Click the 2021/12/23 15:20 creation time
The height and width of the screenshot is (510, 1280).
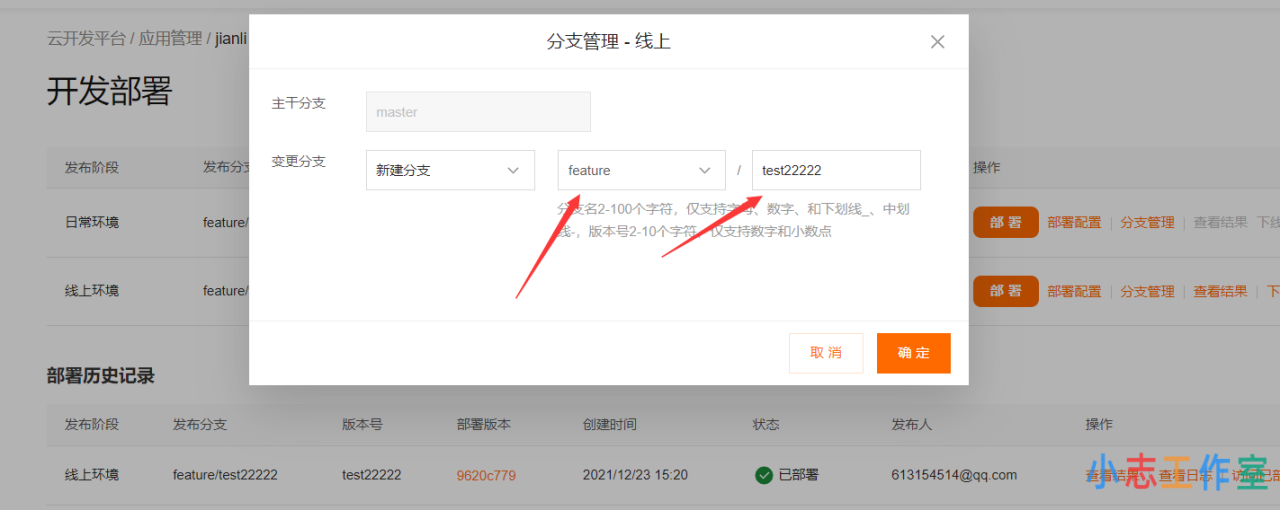click(635, 475)
